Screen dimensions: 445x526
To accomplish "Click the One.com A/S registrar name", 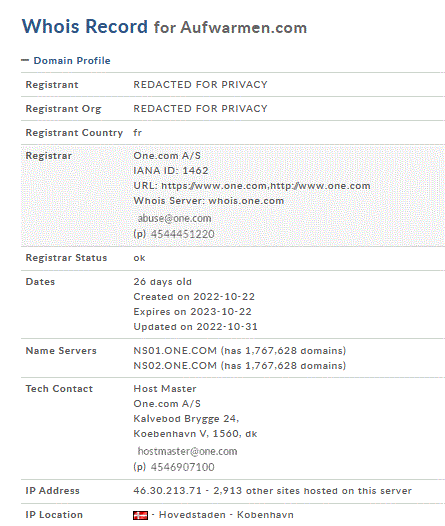I will point(167,156).
